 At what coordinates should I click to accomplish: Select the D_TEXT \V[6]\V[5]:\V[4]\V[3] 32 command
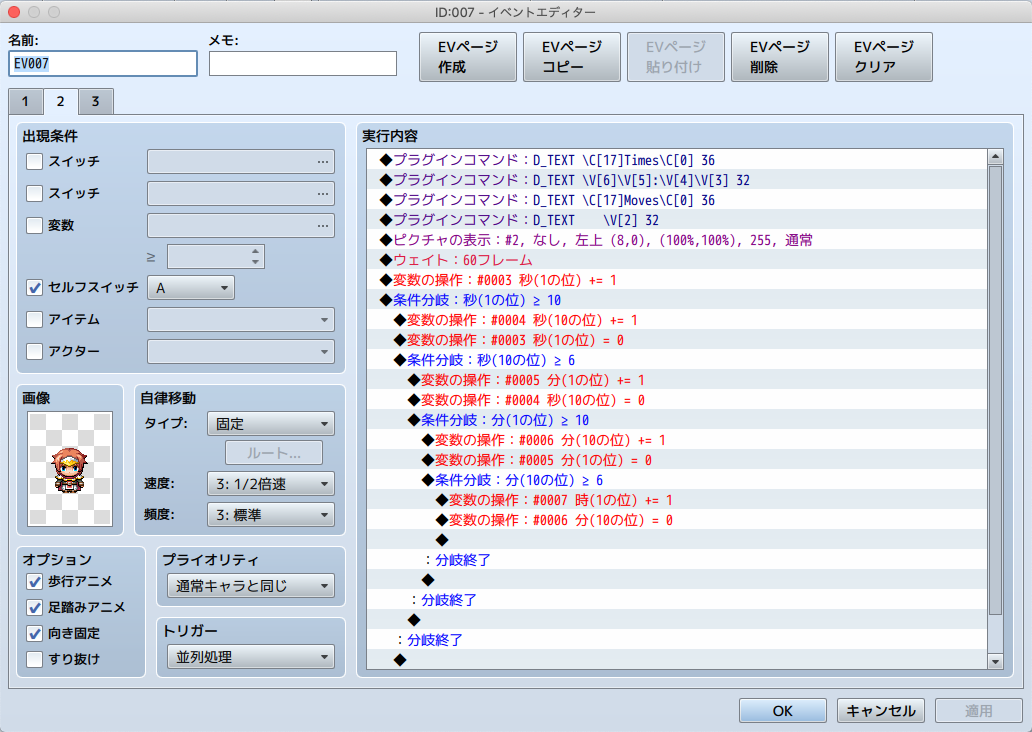point(677,180)
